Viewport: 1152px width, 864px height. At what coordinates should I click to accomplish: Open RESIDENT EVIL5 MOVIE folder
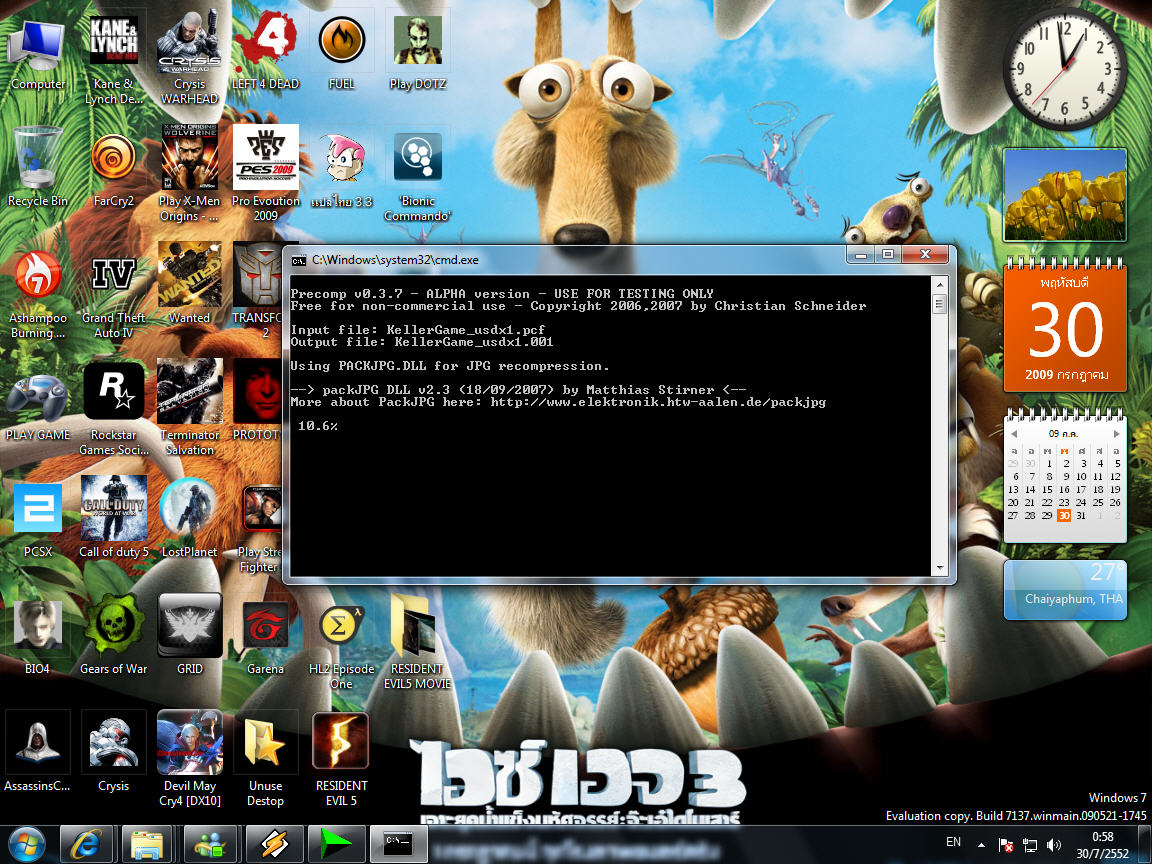pyautogui.click(x=417, y=642)
